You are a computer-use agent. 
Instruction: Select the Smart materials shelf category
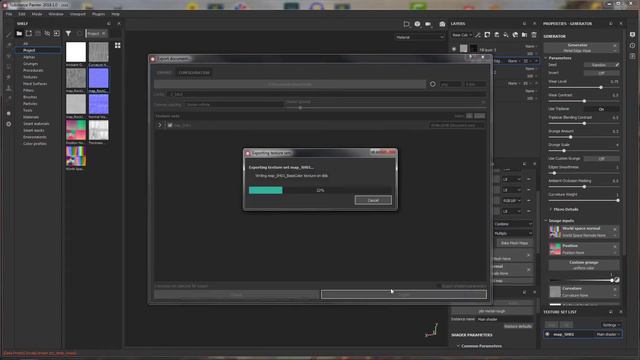pos(36,124)
